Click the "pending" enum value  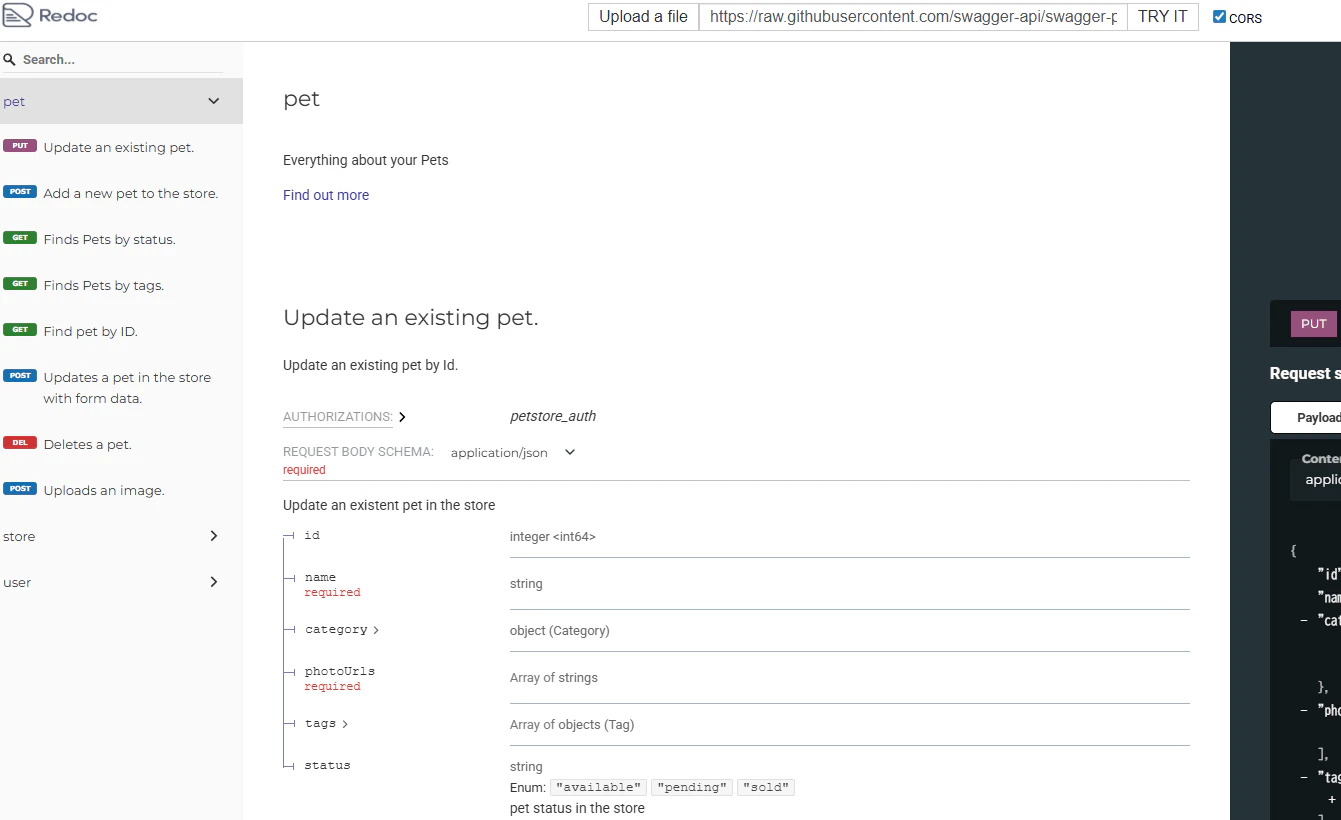tap(692, 787)
